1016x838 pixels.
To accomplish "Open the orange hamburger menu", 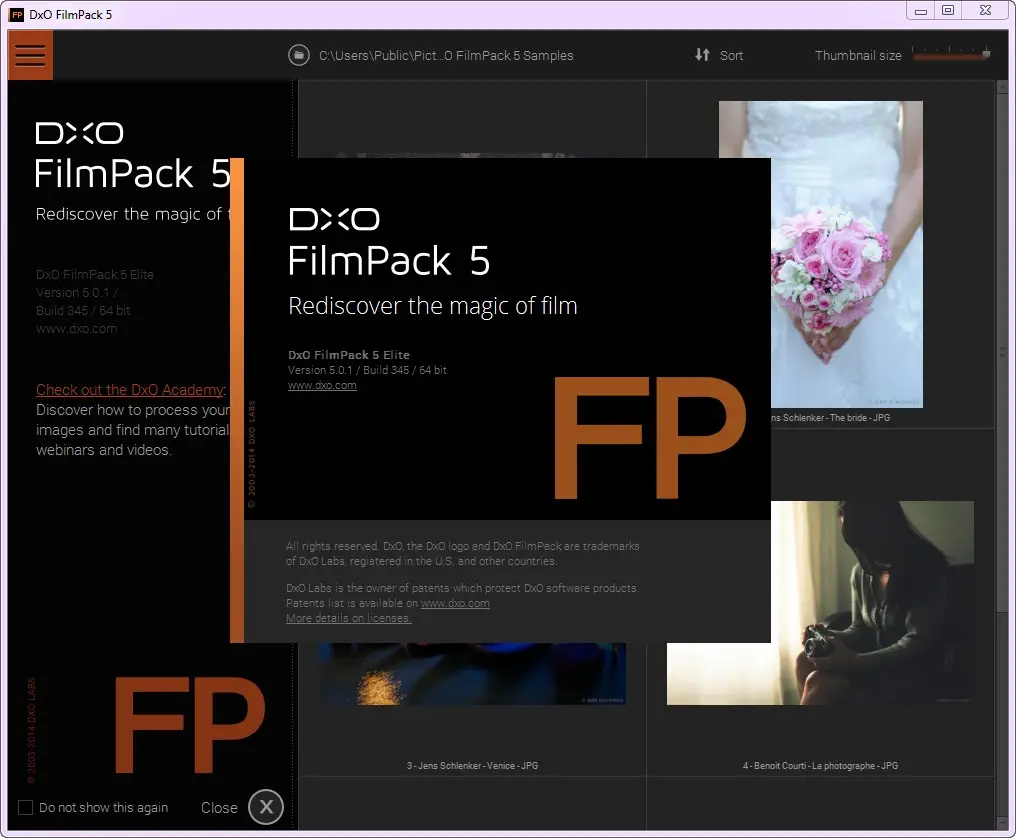I will pyautogui.click(x=30, y=55).
